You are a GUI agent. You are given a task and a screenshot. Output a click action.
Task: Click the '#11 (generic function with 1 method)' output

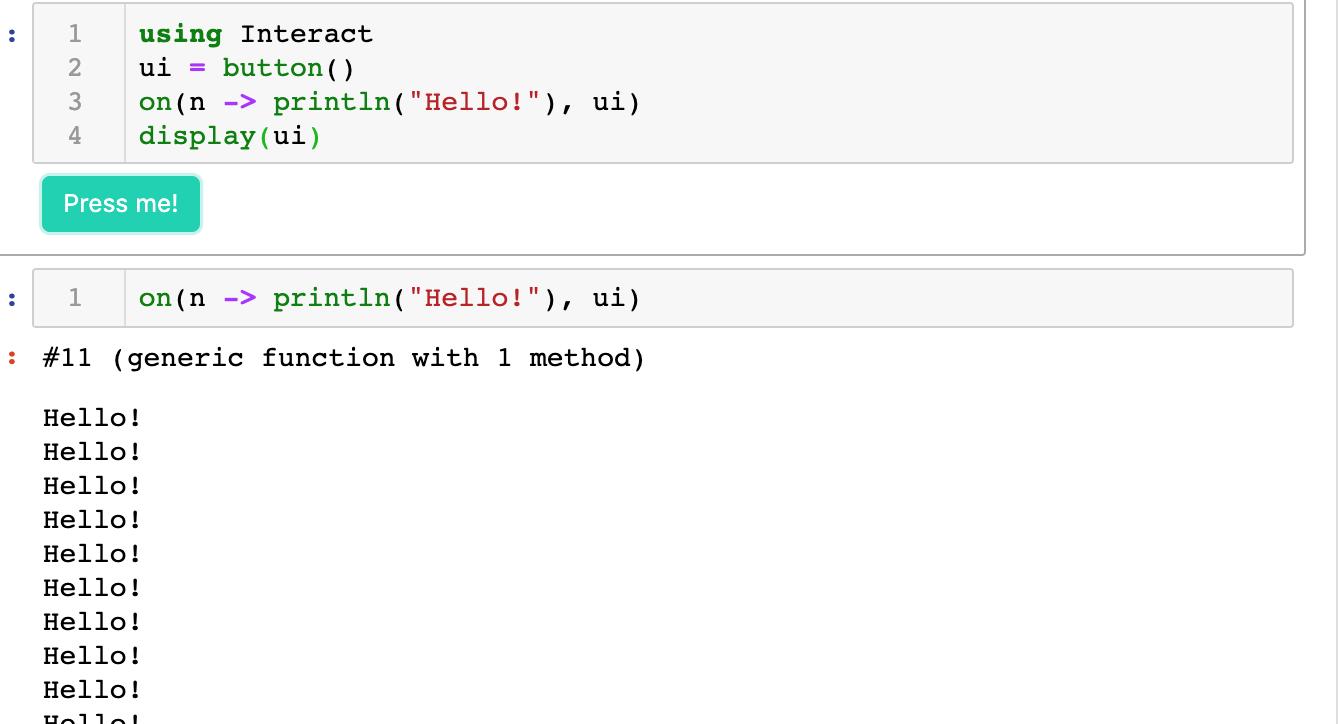coord(344,358)
